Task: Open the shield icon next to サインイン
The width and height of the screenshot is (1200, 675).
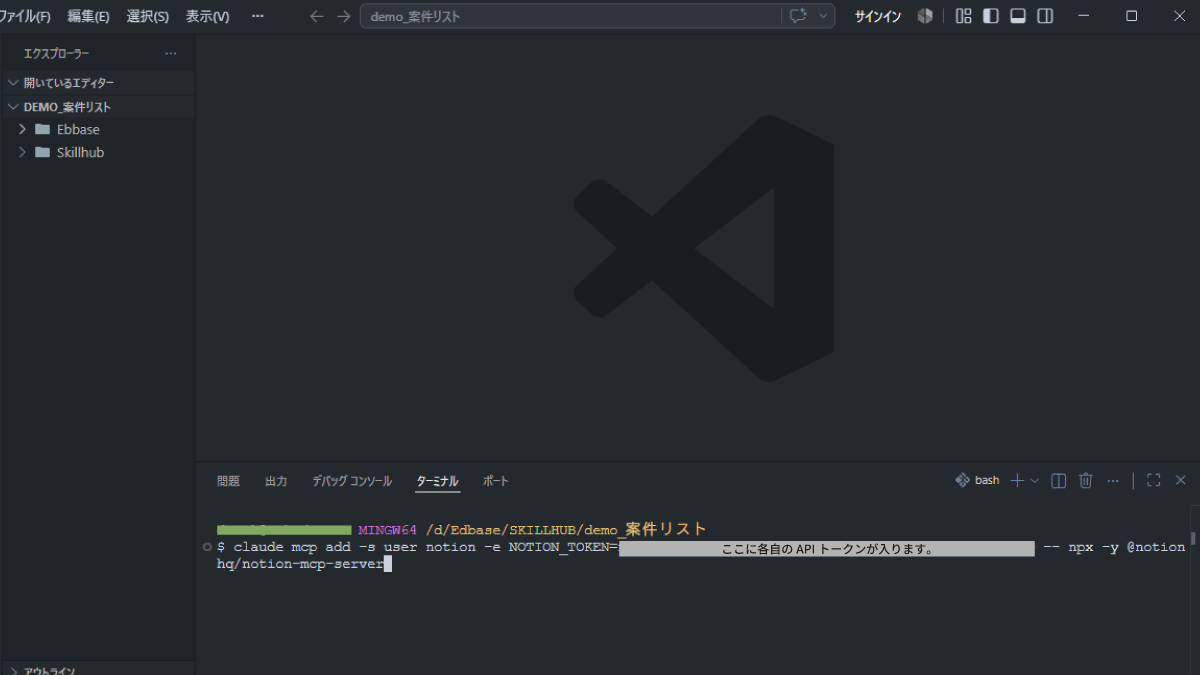Action: 926,16
